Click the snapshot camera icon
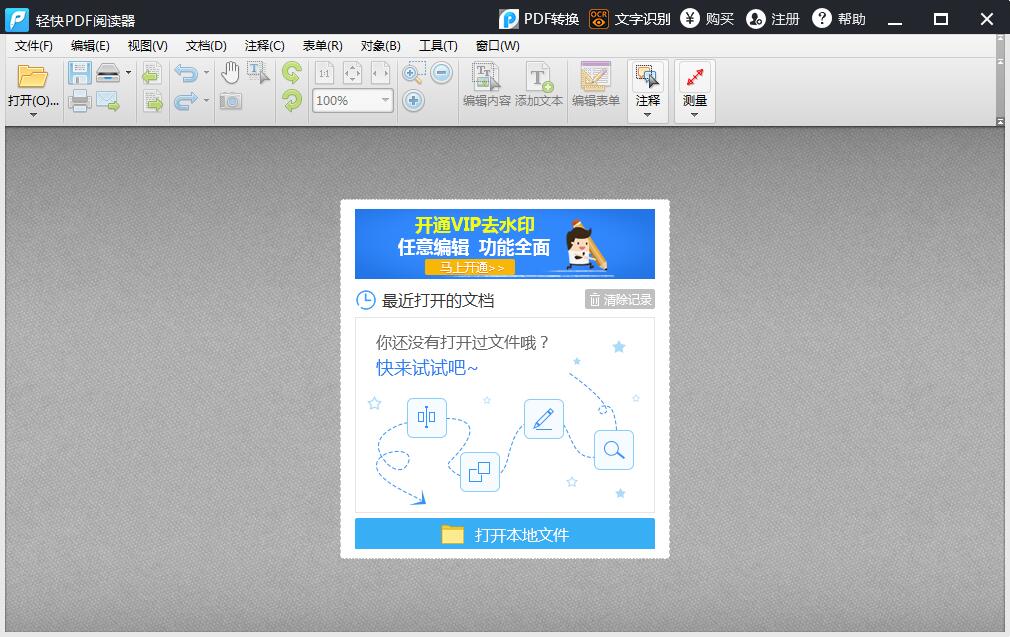The height and width of the screenshot is (637, 1010). [x=231, y=101]
